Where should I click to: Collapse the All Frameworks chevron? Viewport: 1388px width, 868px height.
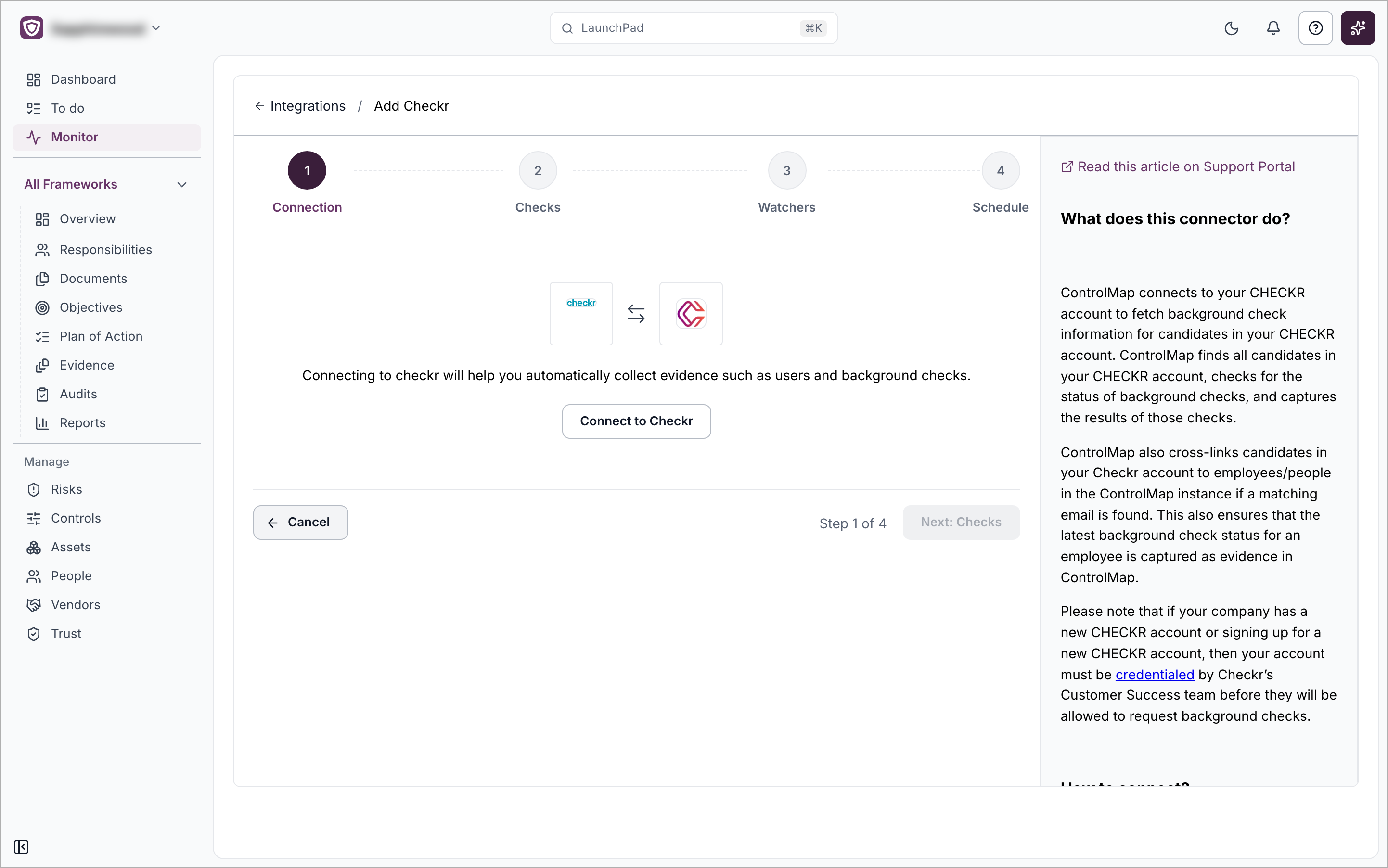[x=182, y=184]
